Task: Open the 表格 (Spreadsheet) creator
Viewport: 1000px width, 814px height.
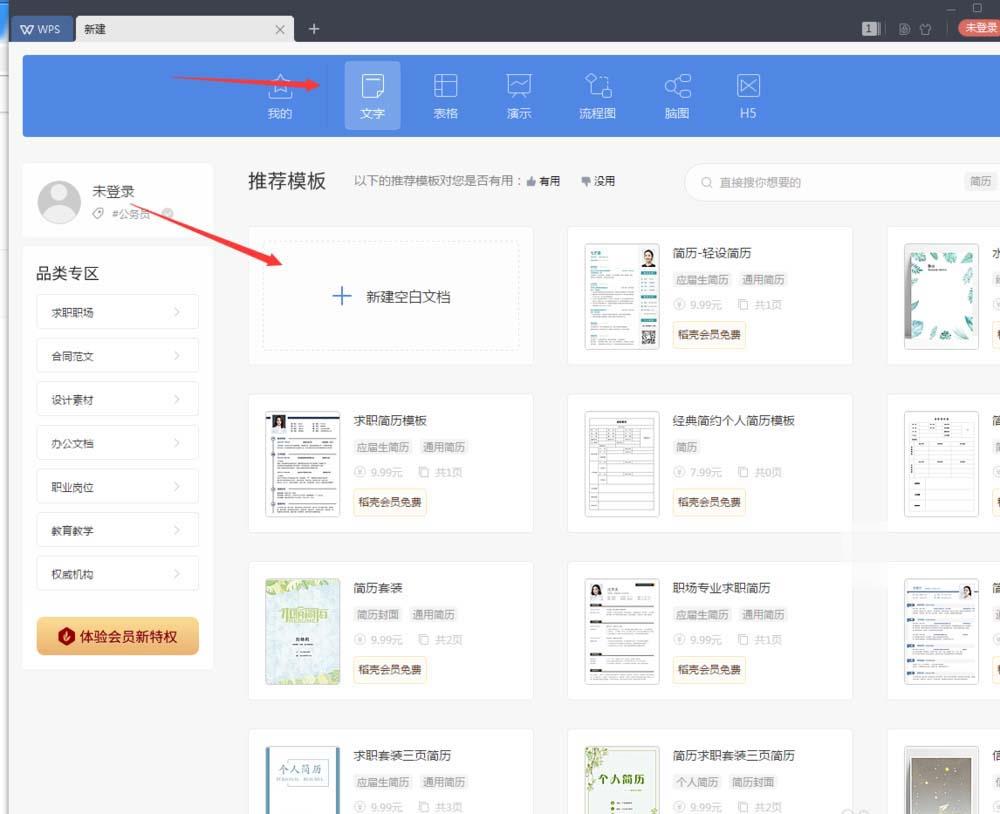Action: (446, 95)
